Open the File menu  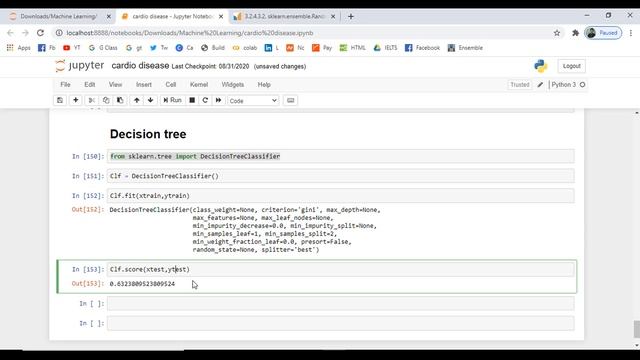coord(65,85)
